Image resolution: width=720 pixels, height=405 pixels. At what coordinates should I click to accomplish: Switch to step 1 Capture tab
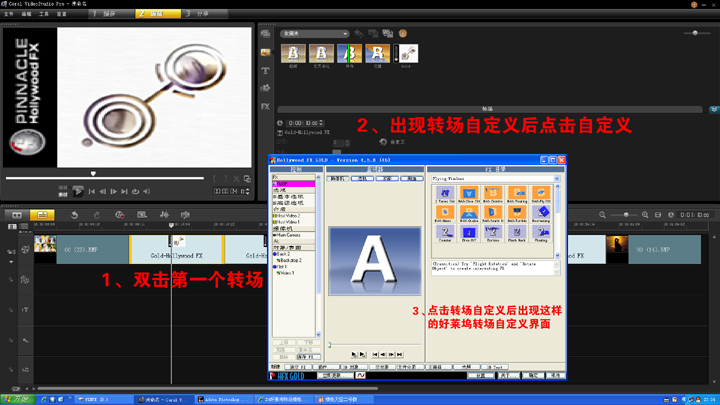point(111,14)
